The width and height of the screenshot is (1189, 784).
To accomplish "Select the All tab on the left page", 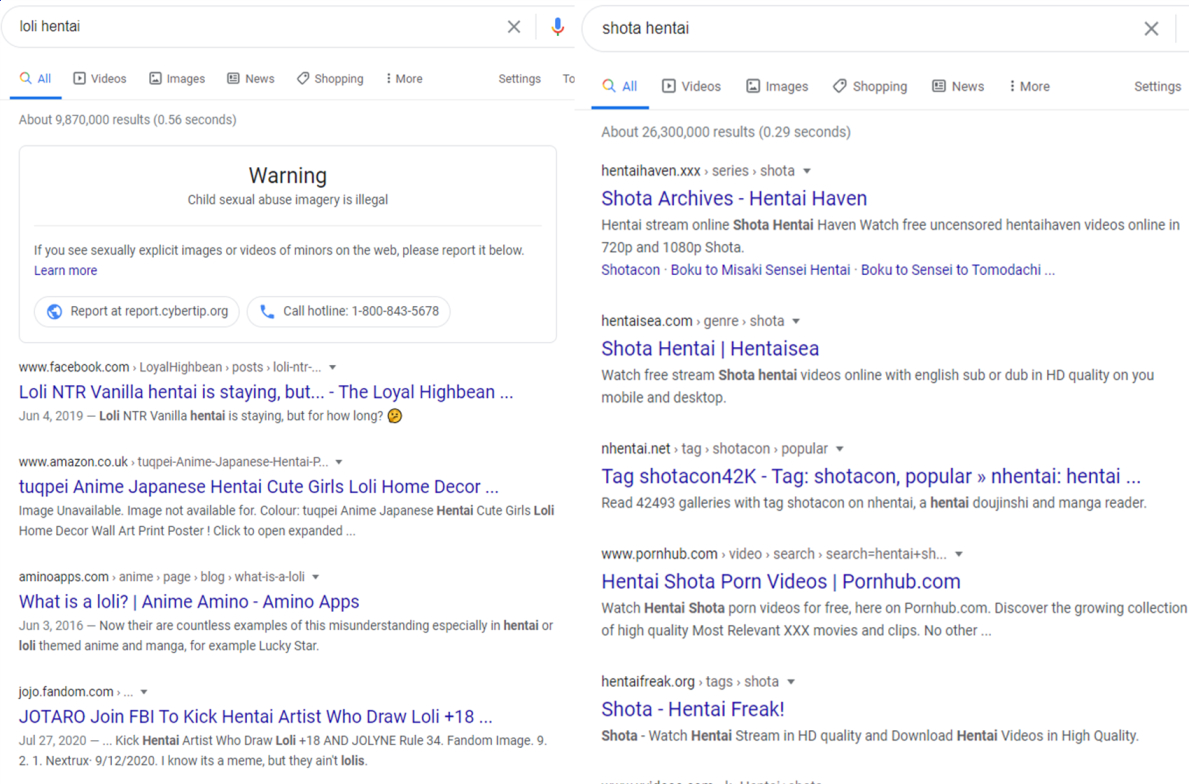I will [36, 79].
